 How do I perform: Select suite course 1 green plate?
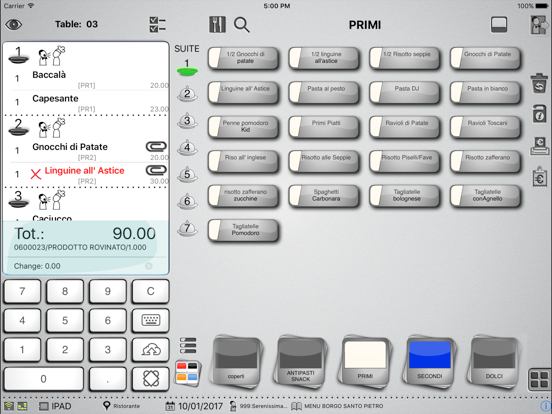coord(187,68)
